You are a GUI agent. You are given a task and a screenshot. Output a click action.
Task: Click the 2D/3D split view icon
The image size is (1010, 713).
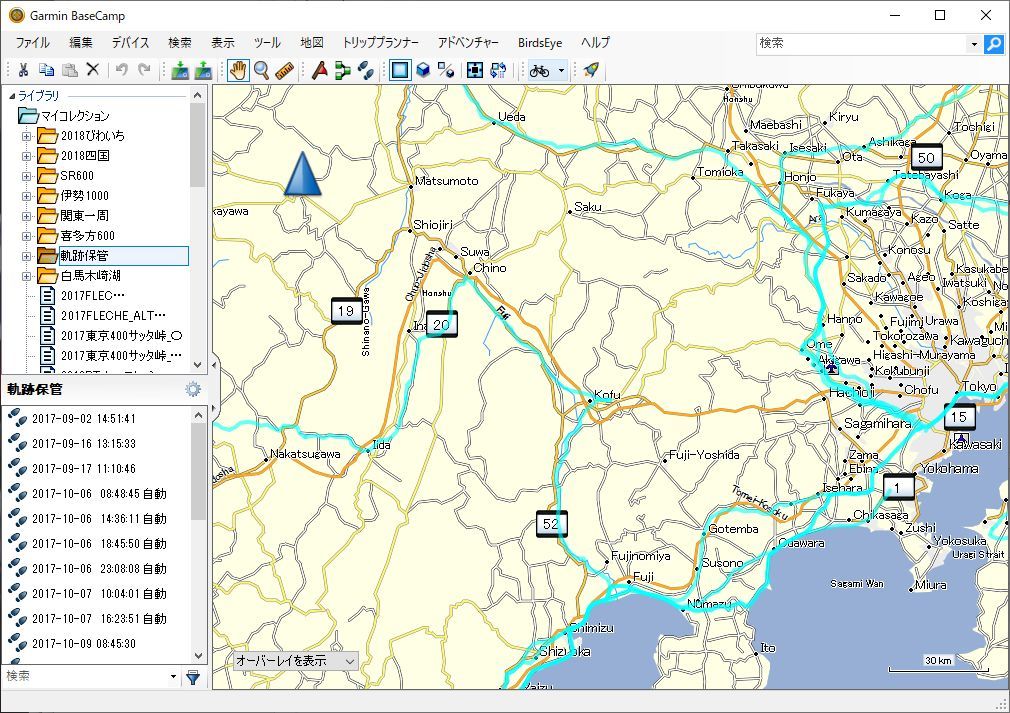[x=446, y=70]
